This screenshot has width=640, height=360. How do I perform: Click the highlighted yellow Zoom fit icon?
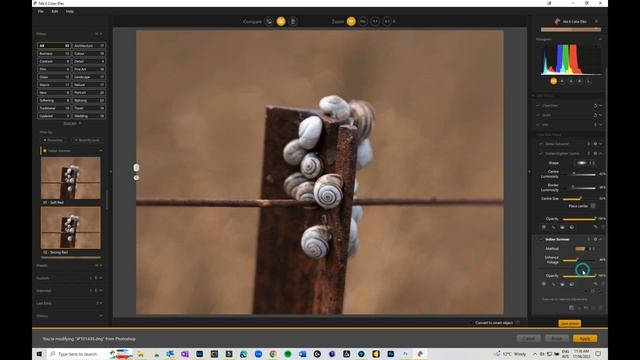[351, 21]
